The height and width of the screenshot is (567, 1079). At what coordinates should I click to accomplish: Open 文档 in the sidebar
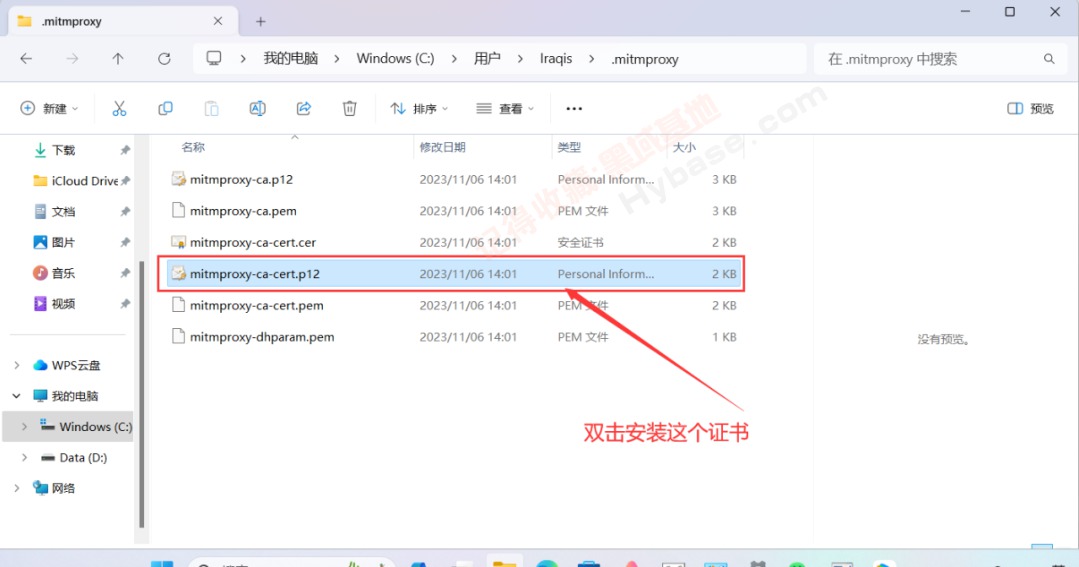coord(63,211)
